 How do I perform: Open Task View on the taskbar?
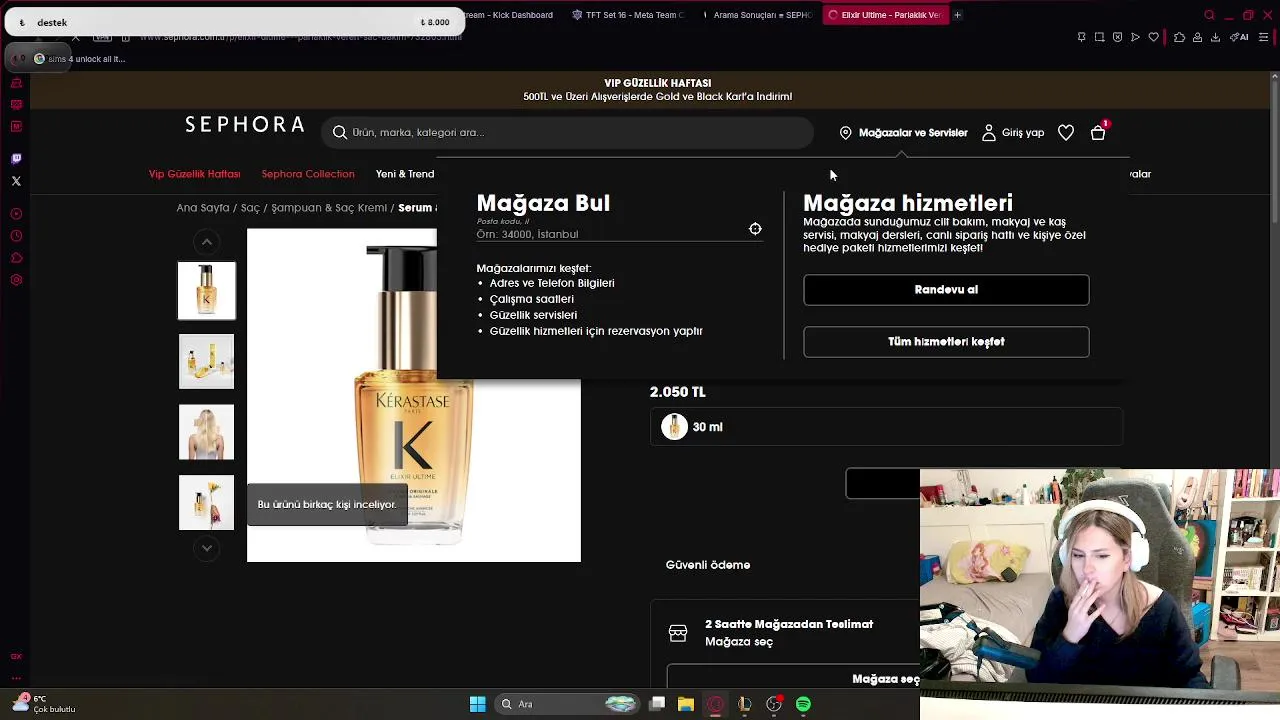[657, 704]
